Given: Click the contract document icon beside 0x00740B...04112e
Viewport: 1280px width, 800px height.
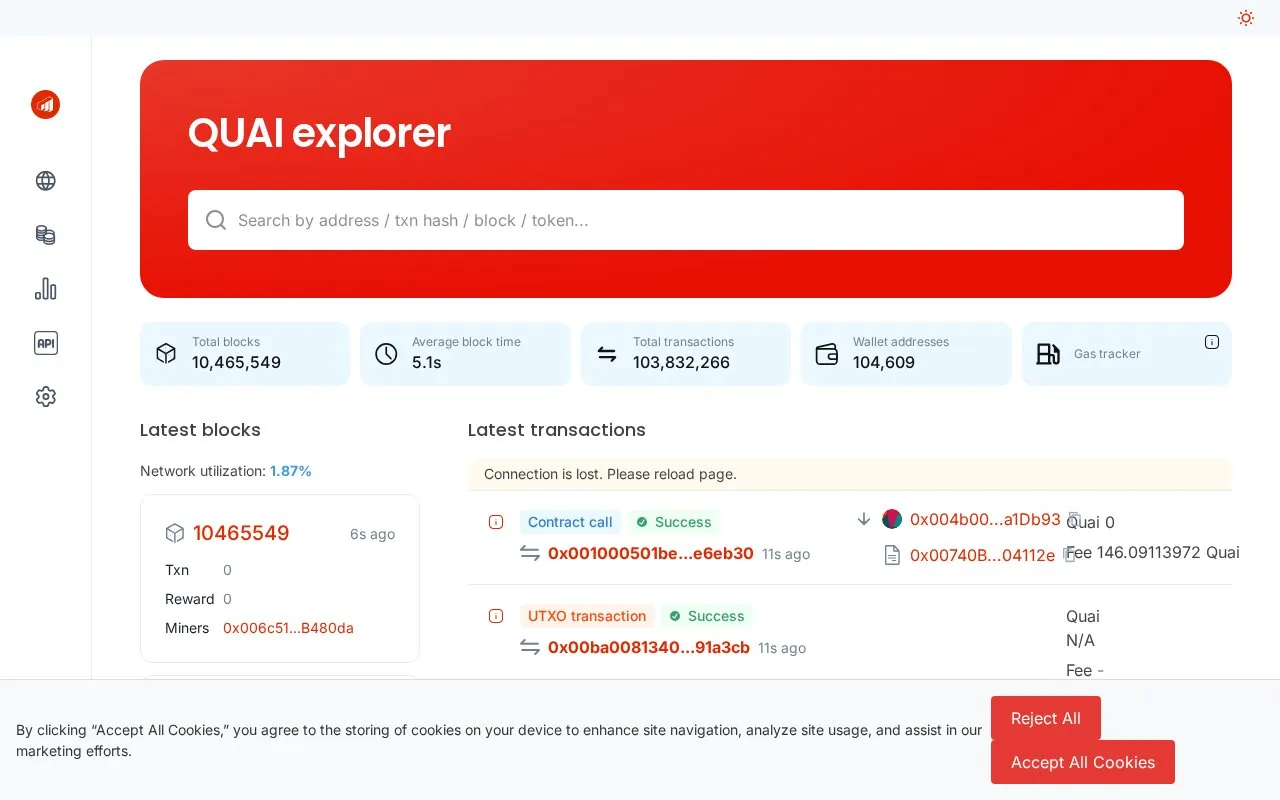Looking at the screenshot, I should click(892, 555).
